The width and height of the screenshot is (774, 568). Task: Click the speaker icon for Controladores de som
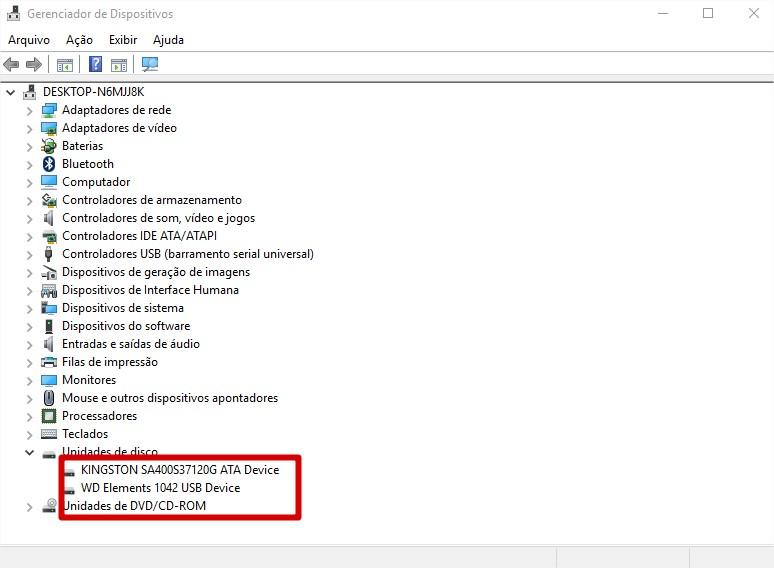tap(48, 218)
